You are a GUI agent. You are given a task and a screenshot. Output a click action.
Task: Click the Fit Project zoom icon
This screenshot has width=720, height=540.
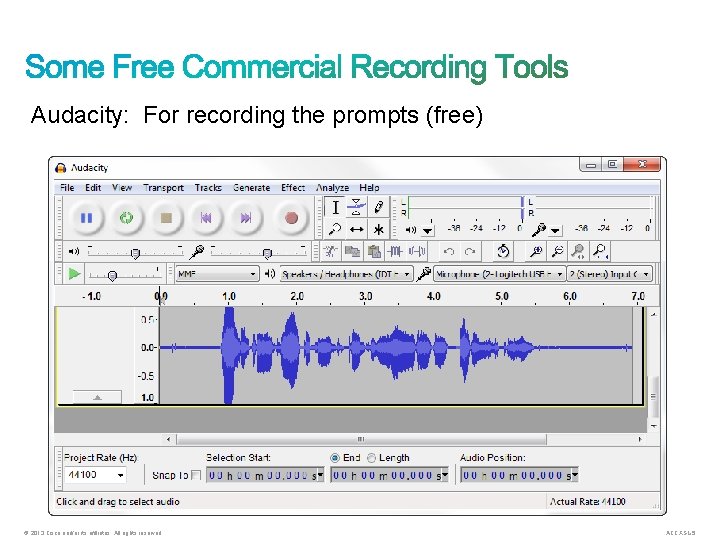pyautogui.click(x=600, y=251)
